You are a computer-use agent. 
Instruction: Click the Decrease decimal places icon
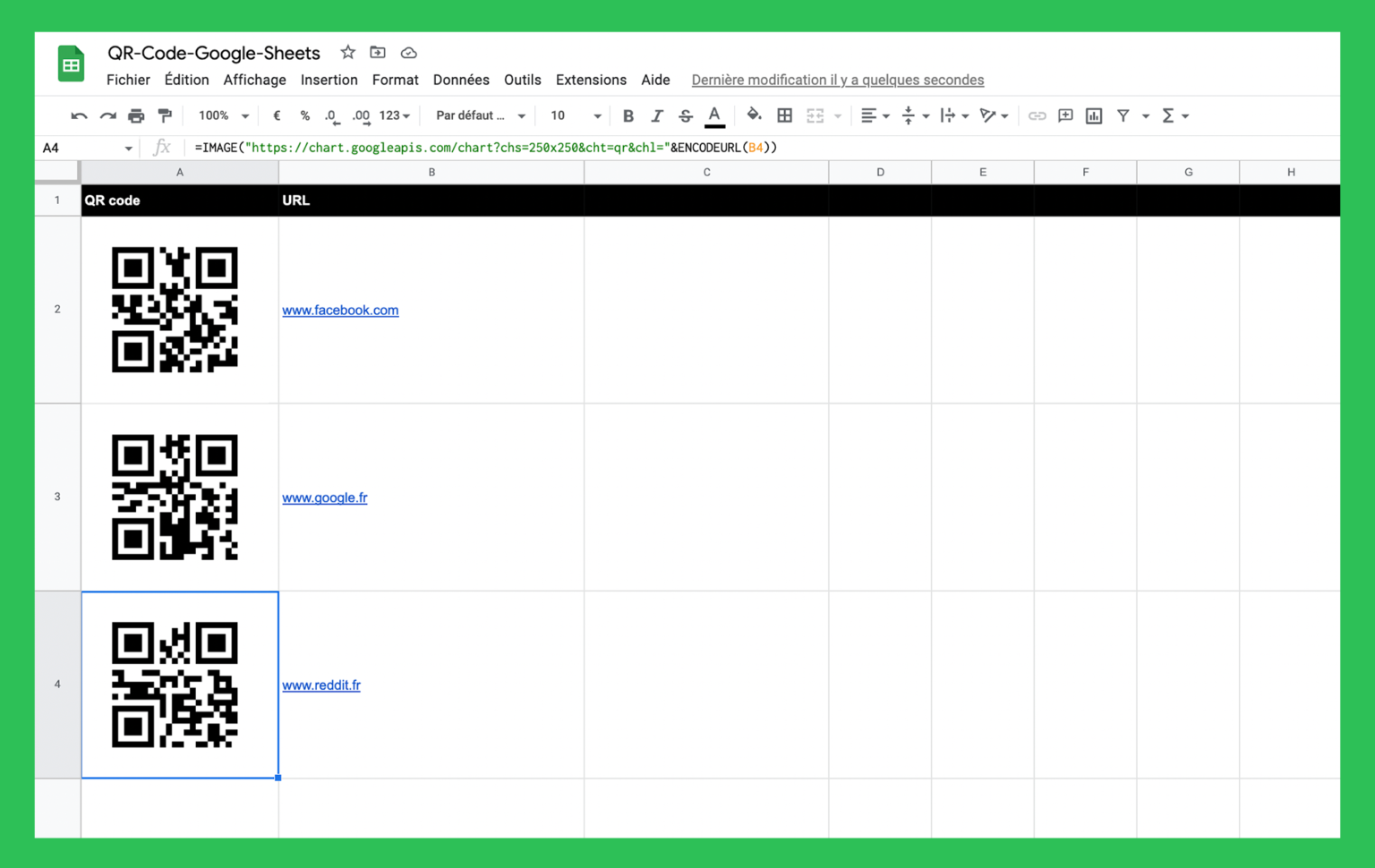click(331, 115)
